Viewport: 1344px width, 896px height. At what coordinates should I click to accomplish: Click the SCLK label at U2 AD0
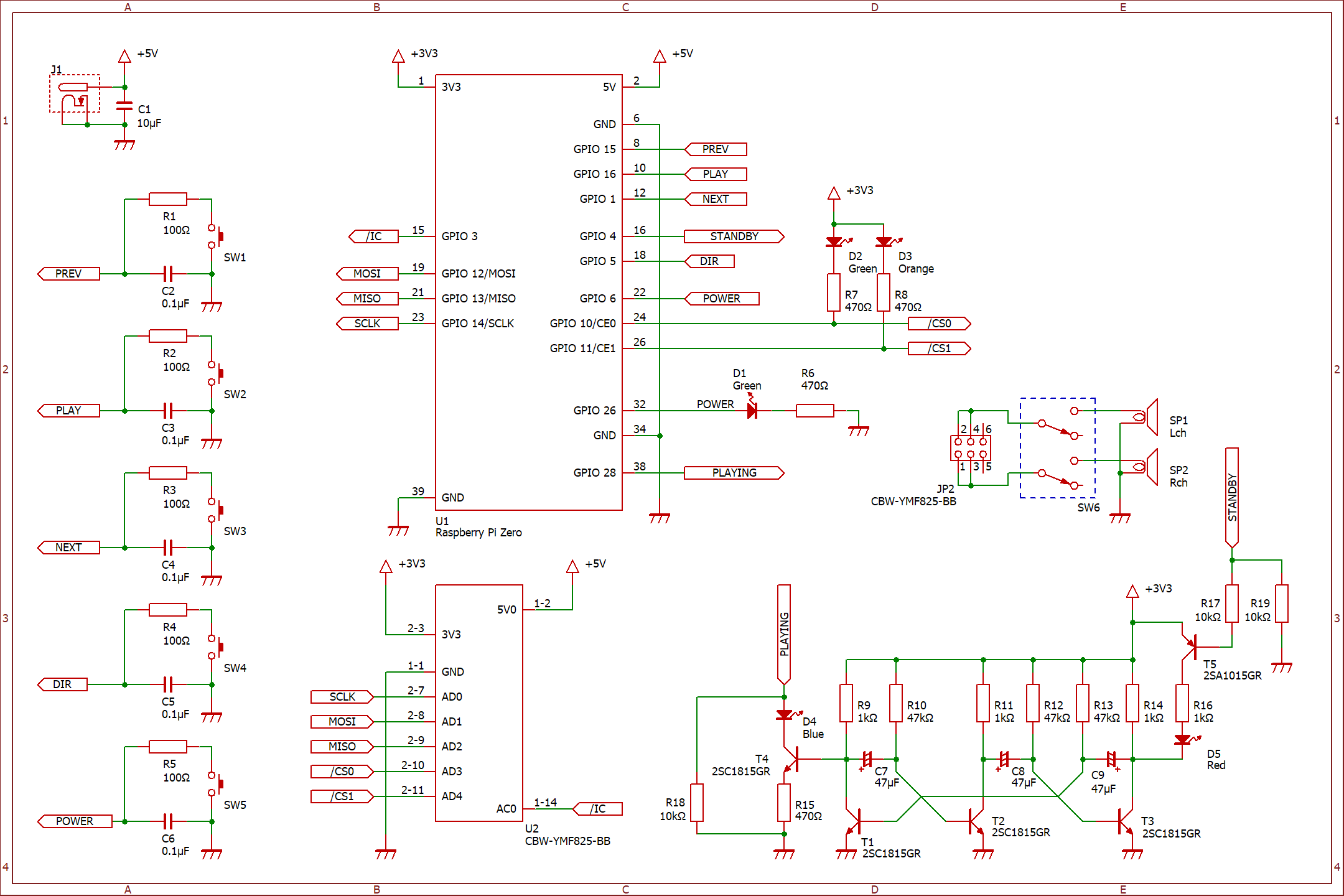pos(342,697)
